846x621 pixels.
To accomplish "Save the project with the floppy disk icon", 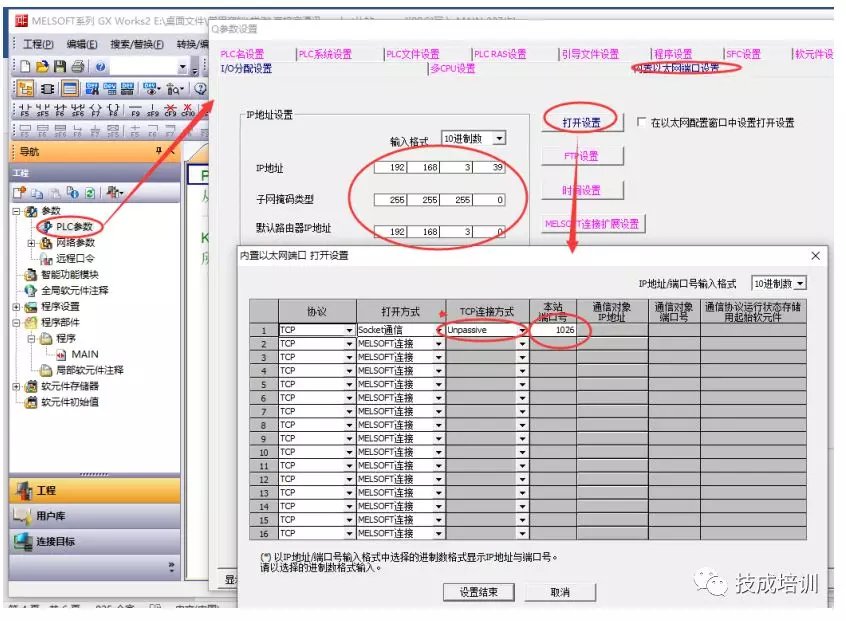I will (x=59, y=66).
